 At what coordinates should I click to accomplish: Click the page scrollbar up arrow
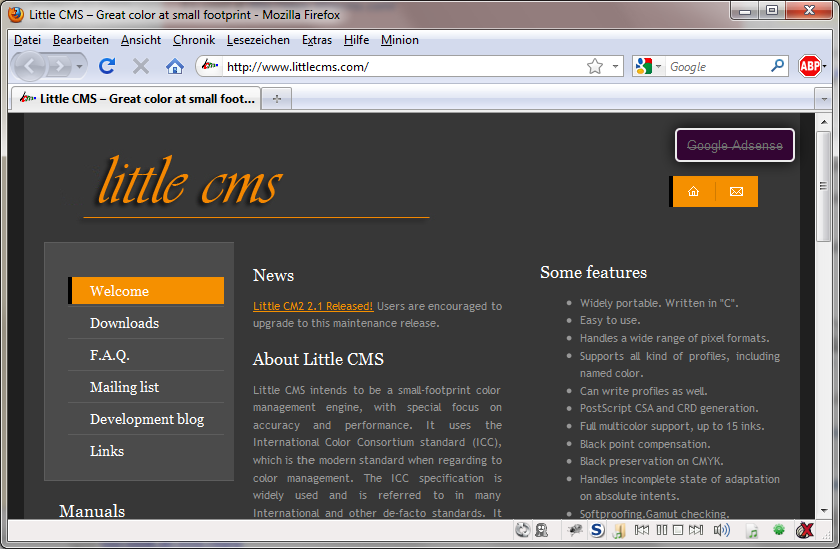click(x=823, y=122)
